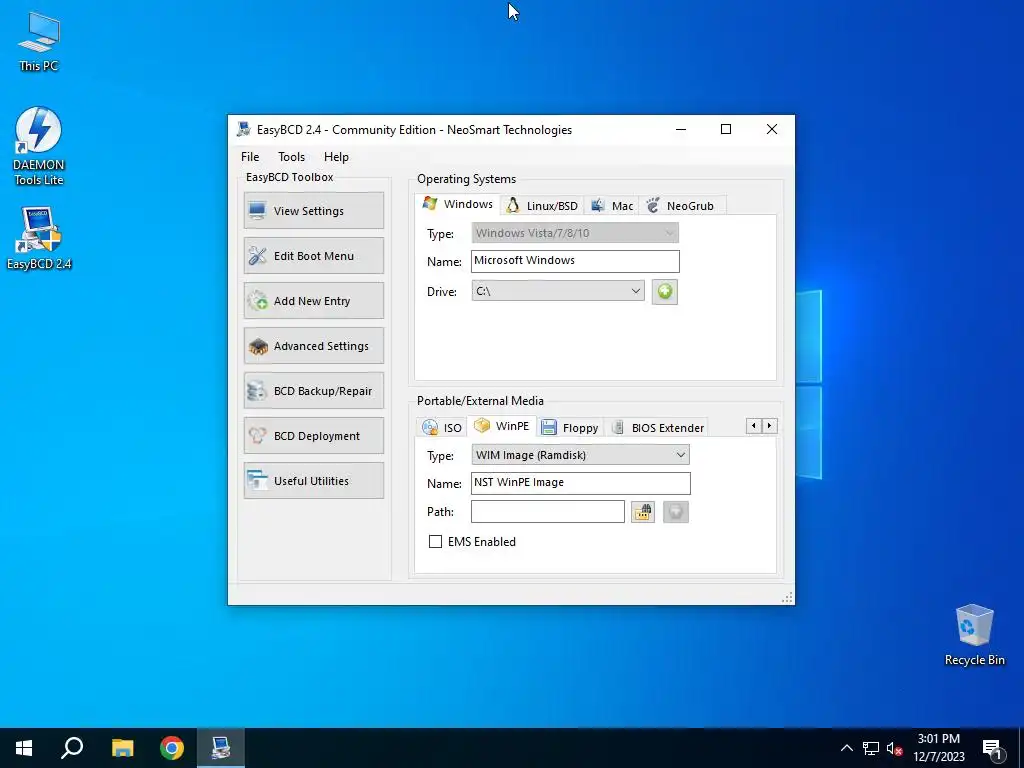This screenshot has height=768, width=1024.
Task: Open taskbar search magnifier
Action: point(72,748)
